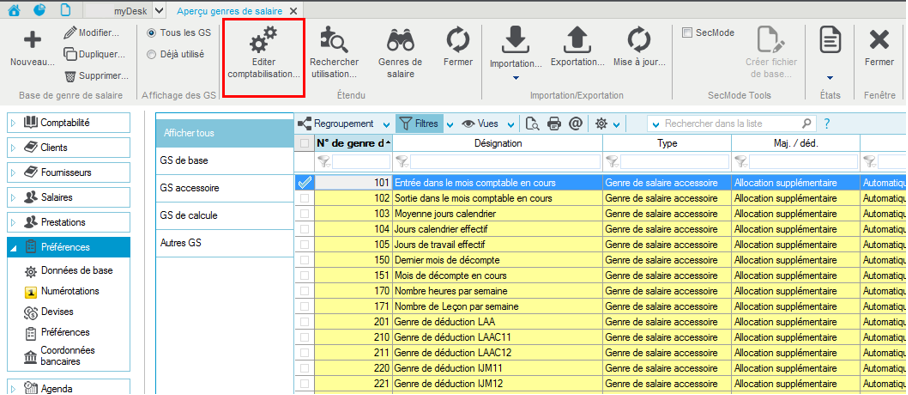Screen dimensions: 908x395
Task: Open Vues dropdown chevron
Action: click(510, 124)
